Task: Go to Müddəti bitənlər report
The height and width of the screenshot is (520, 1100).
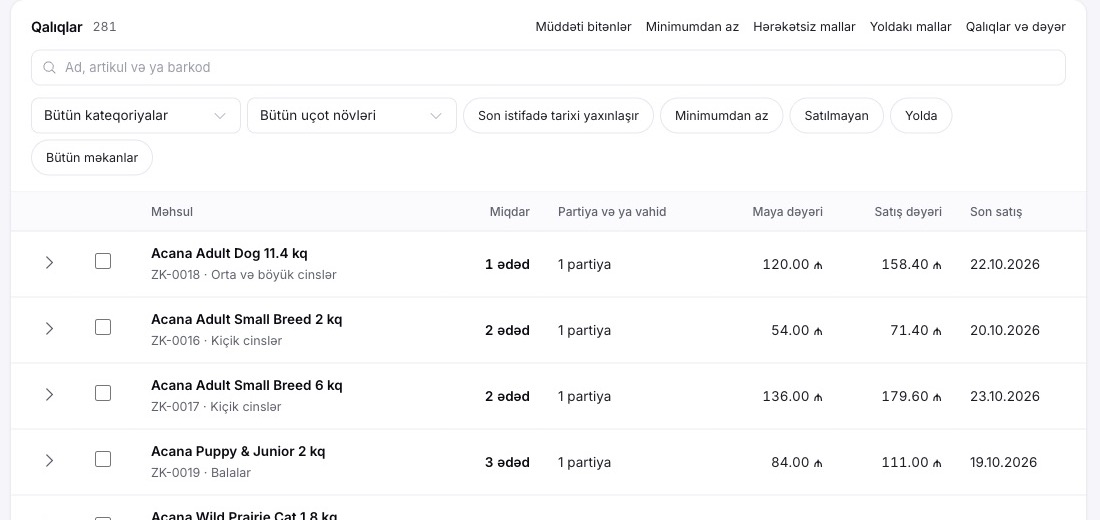Action: 584,27
